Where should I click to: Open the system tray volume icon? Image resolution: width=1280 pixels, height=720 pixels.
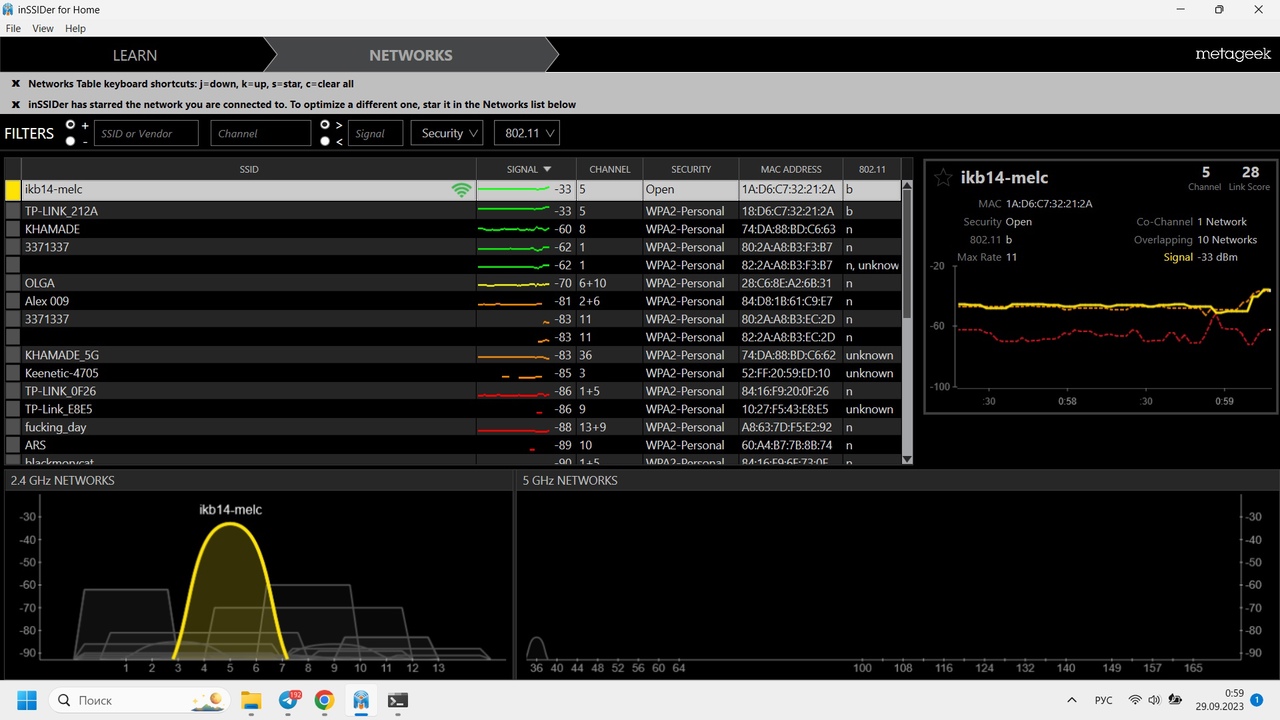[1154, 700]
